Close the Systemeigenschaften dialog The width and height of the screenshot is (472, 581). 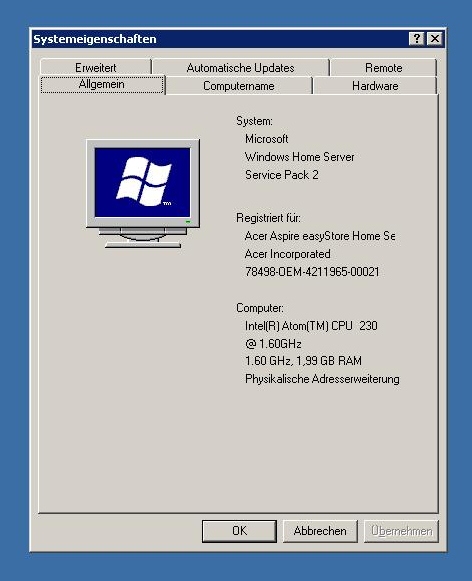(435, 39)
